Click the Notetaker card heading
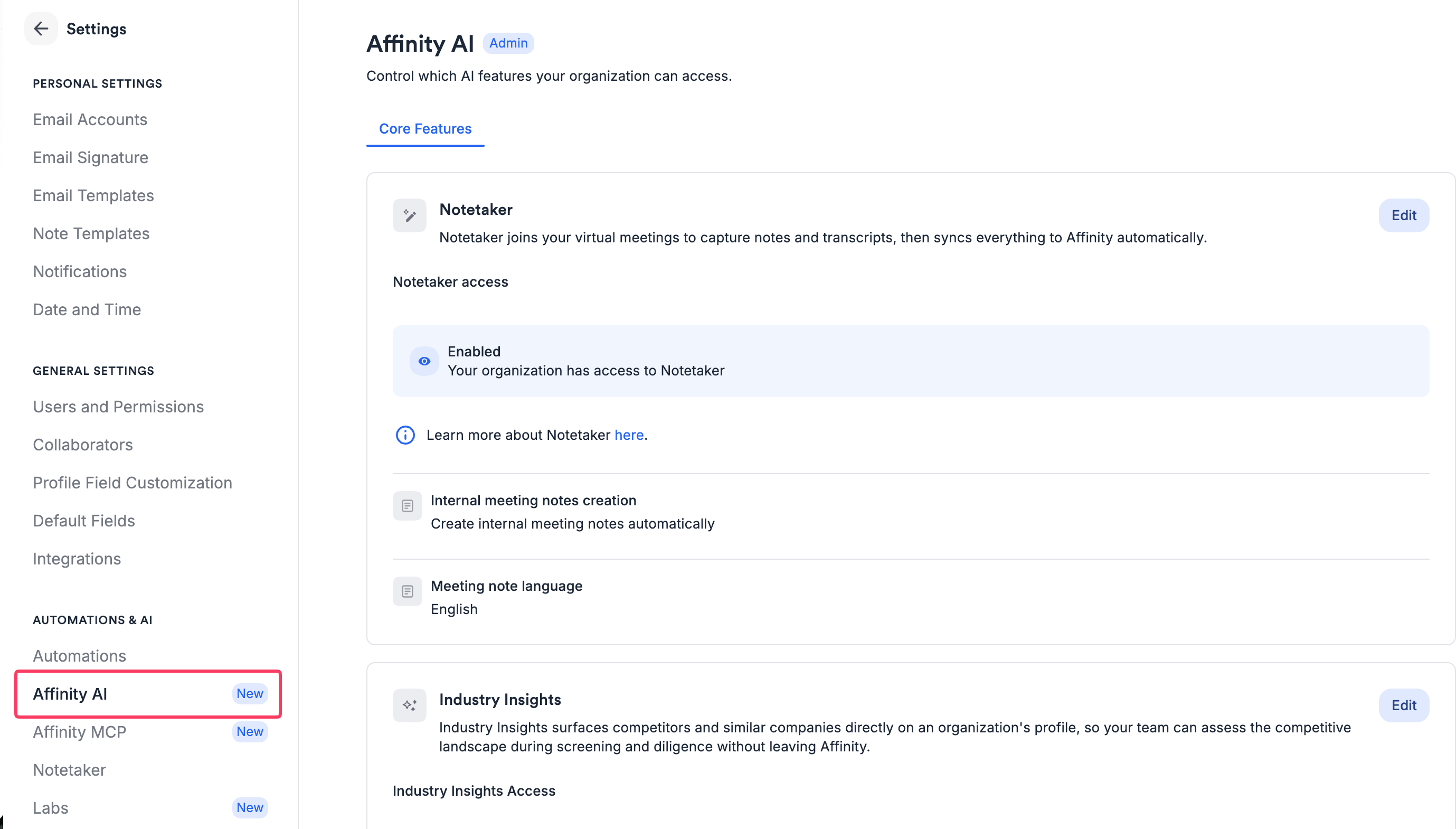Viewport: 1456px width, 829px height. point(475,210)
